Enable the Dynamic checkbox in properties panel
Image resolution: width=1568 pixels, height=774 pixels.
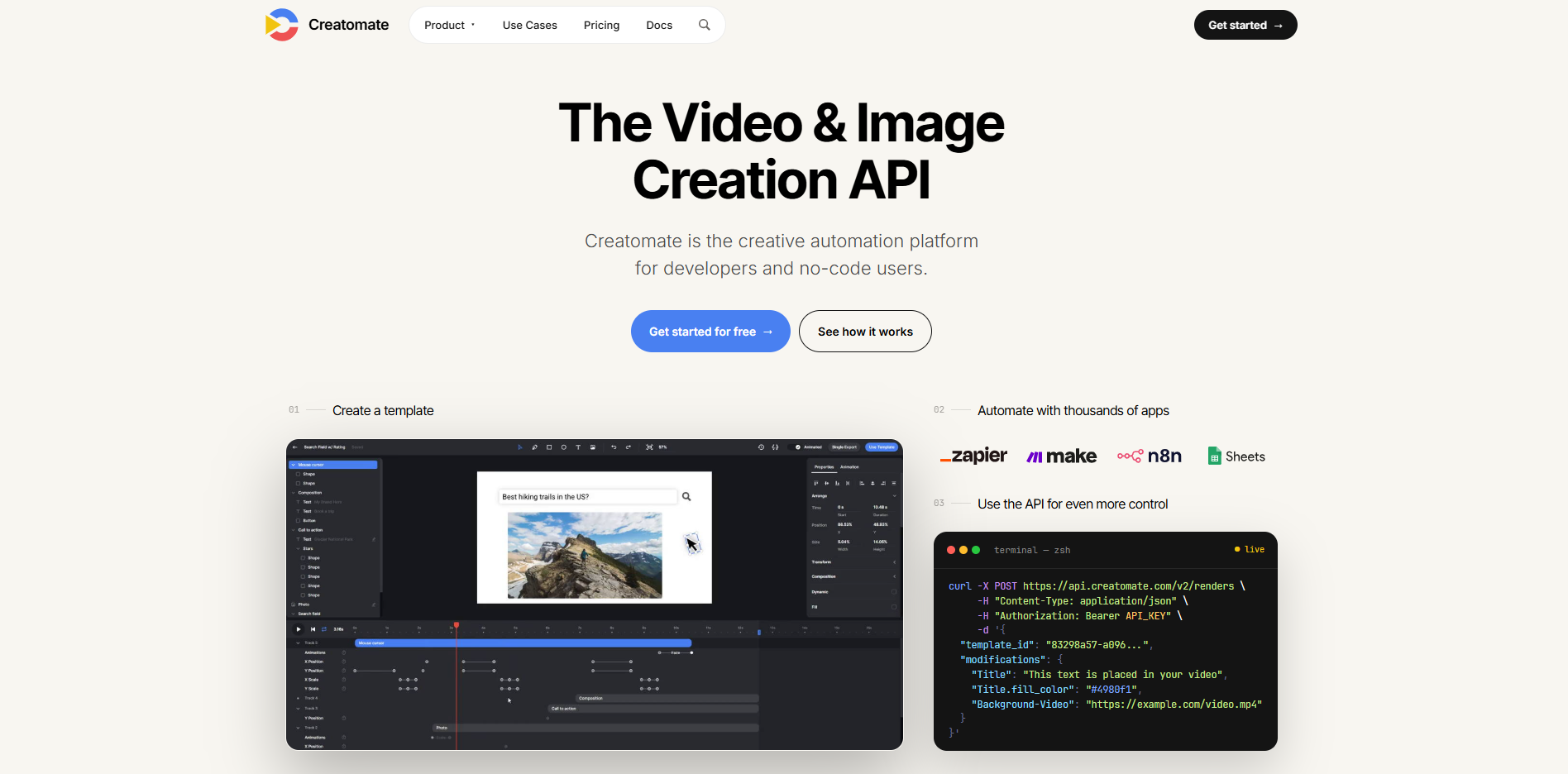pos(894,592)
